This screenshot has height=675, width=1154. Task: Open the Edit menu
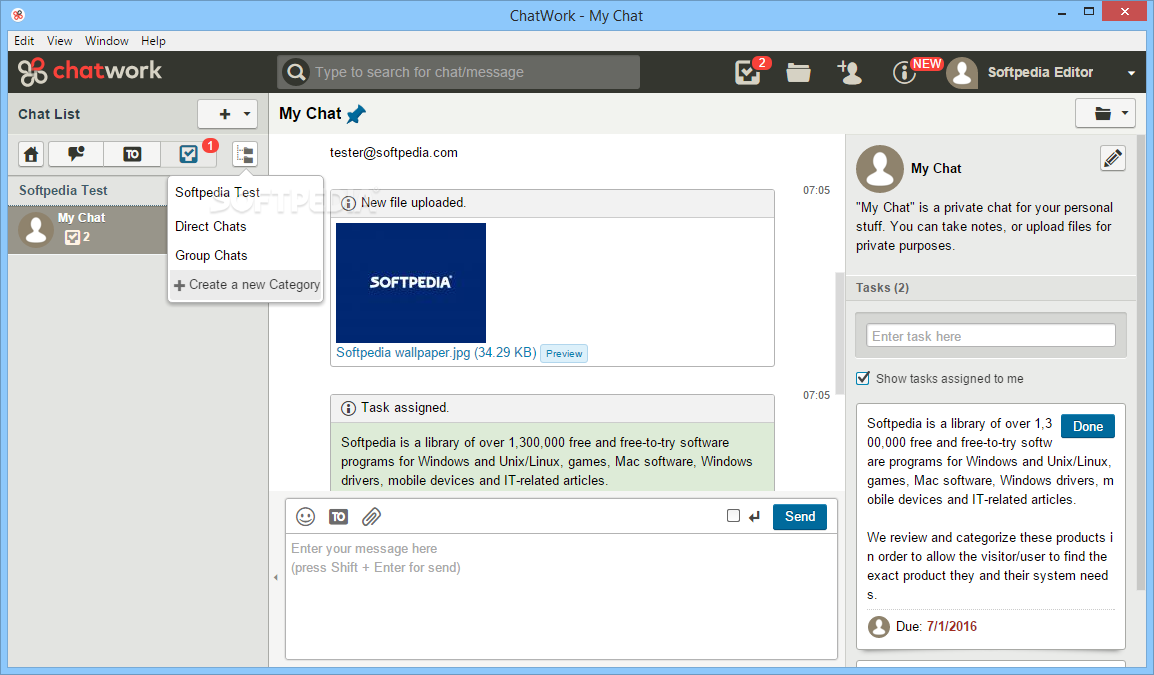(24, 40)
